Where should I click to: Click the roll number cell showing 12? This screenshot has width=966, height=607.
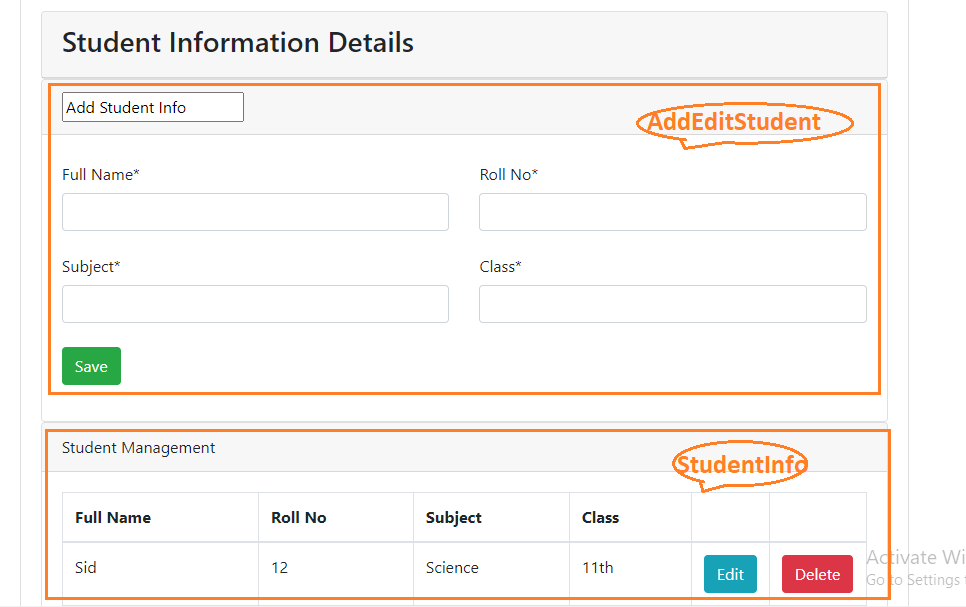(280, 568)
